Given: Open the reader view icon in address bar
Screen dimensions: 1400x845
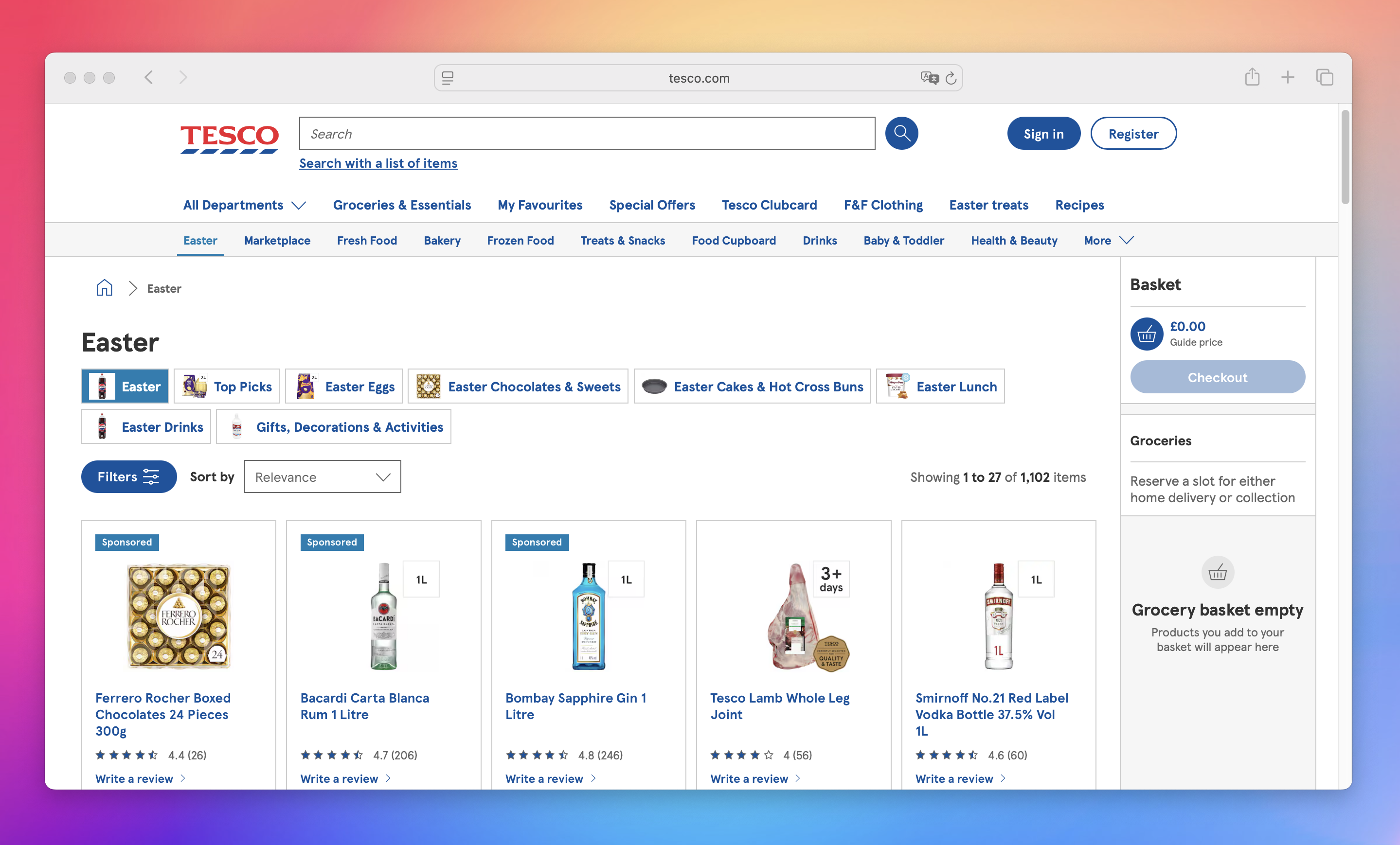Looking at the screenshot, I should pyautogui.click(x=448, y=78).
